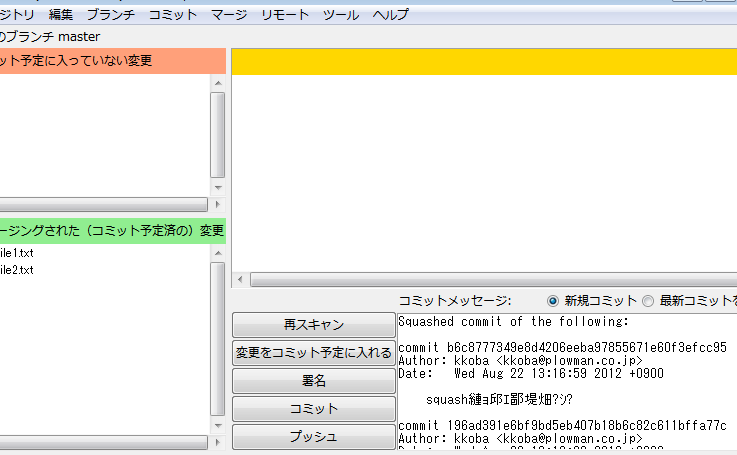This screenshot has width=737, height=455.
Task: Select file2.txt in the staged changes list
Action: [x=17, y=270]
